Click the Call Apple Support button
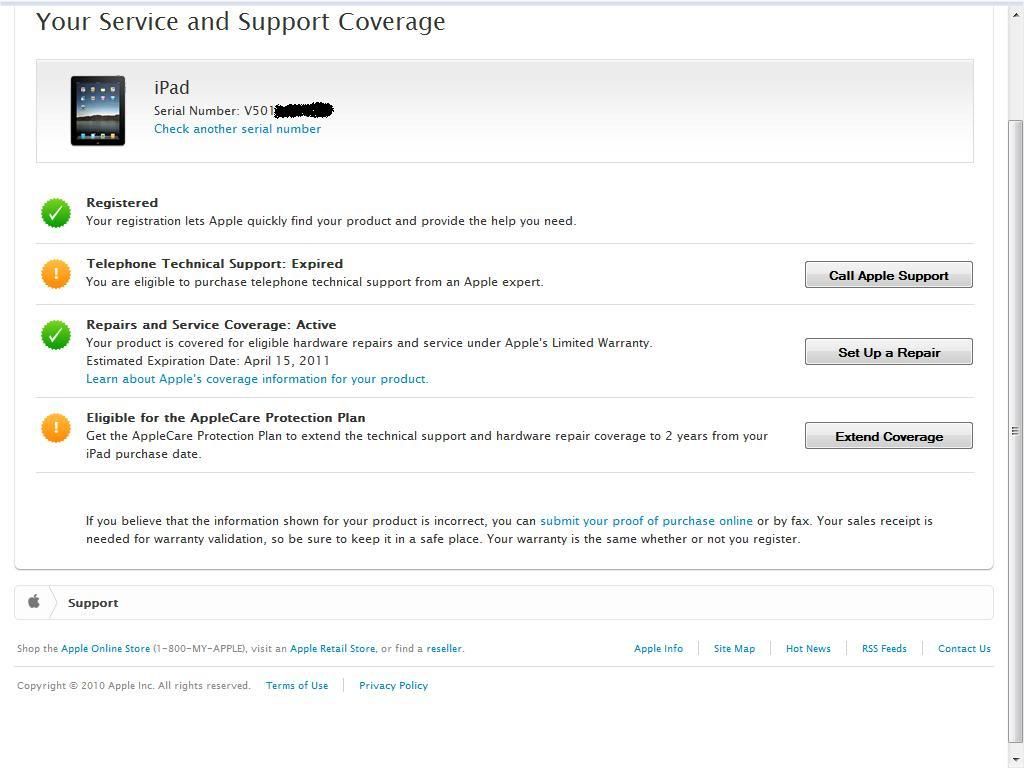 pos(888,275)
